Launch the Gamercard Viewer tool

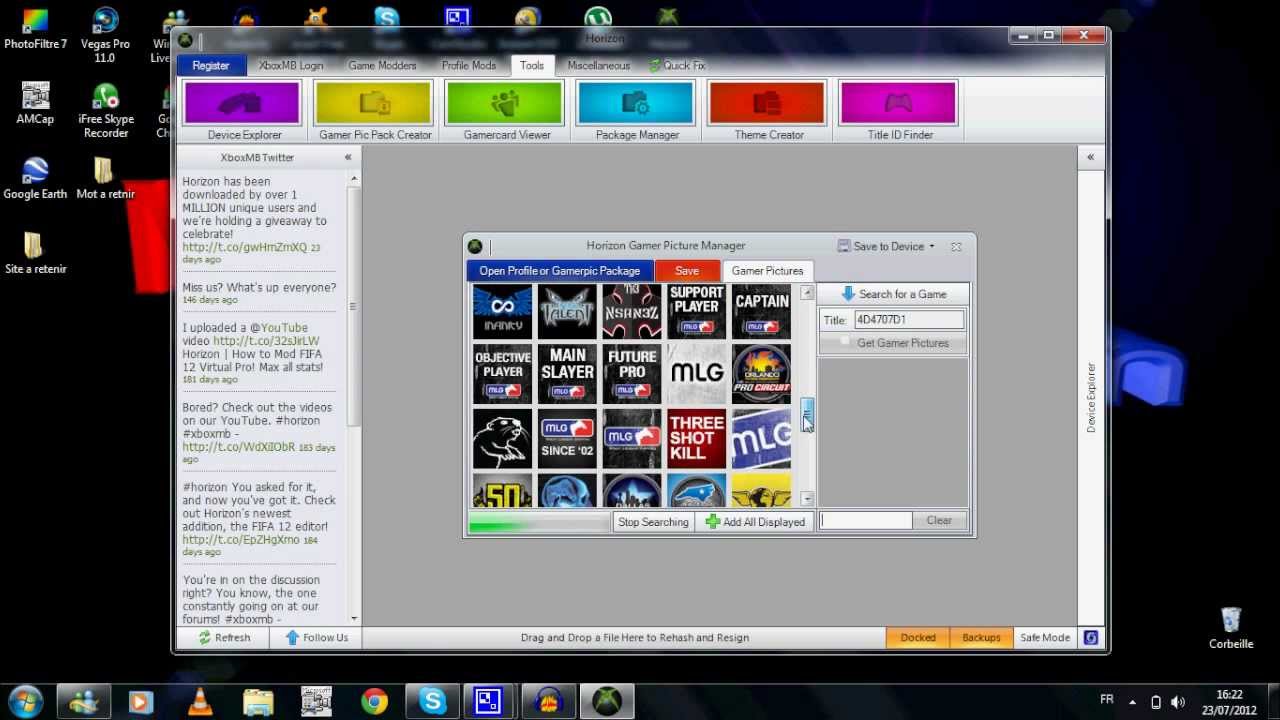506,111
